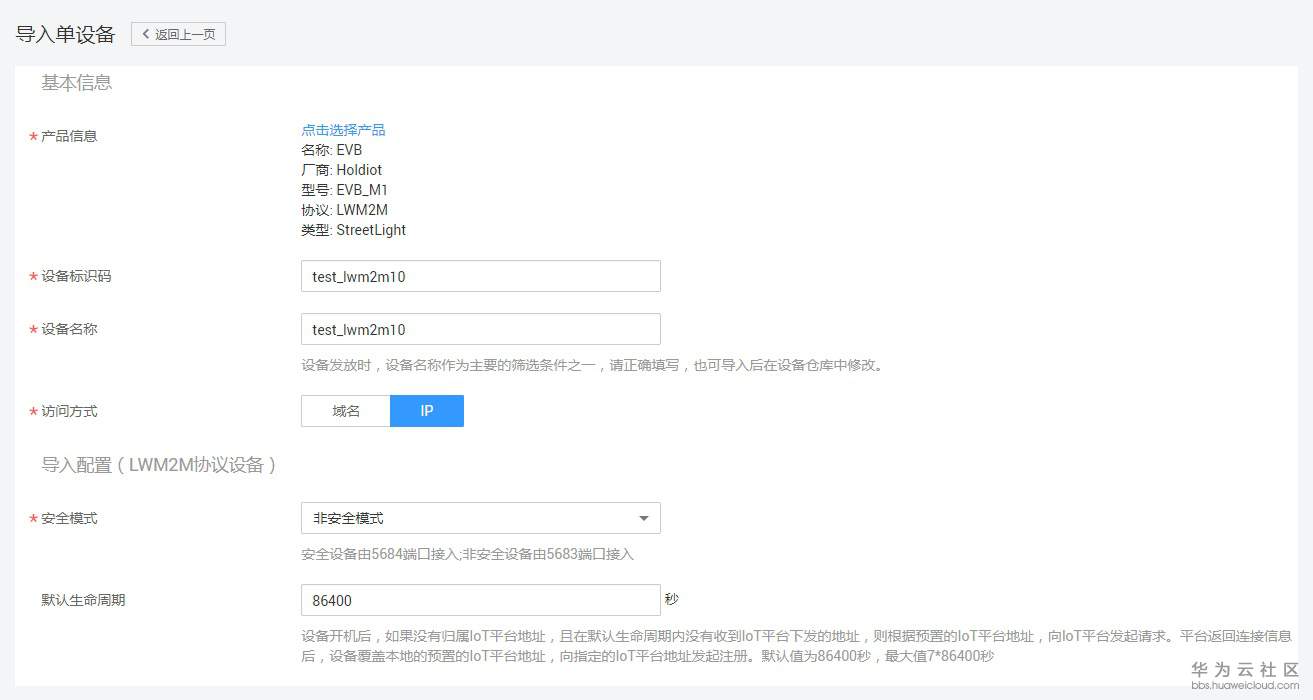Click the 设备发放时 hint under device name
The width and height of the screenshot is (1313, 700).
click(x=592, y=365)
